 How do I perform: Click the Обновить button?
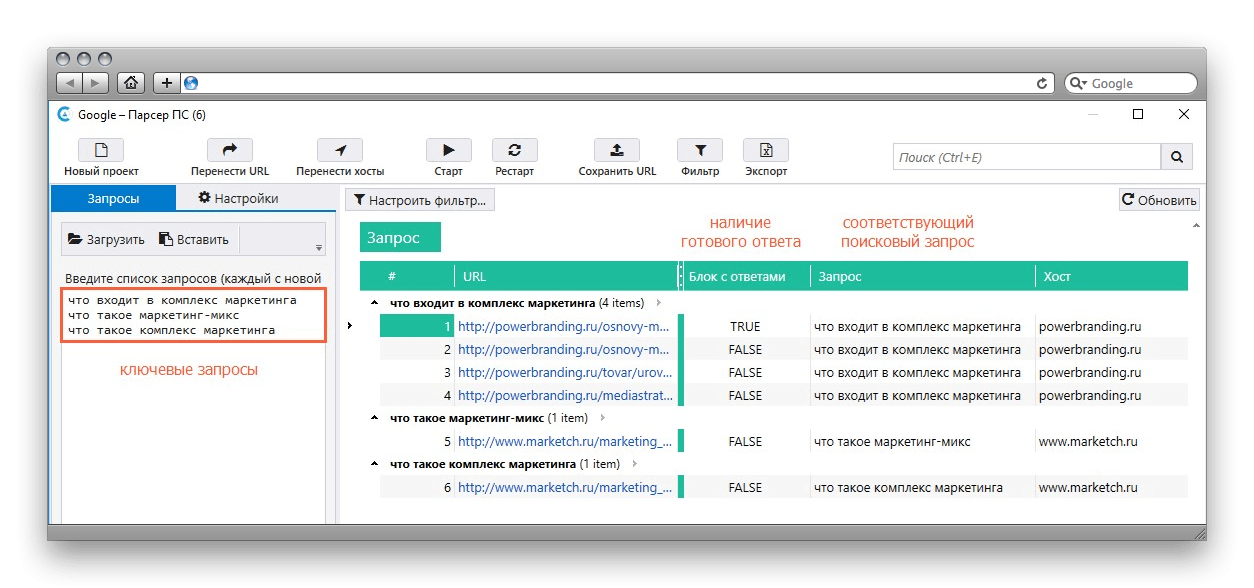1159,200
